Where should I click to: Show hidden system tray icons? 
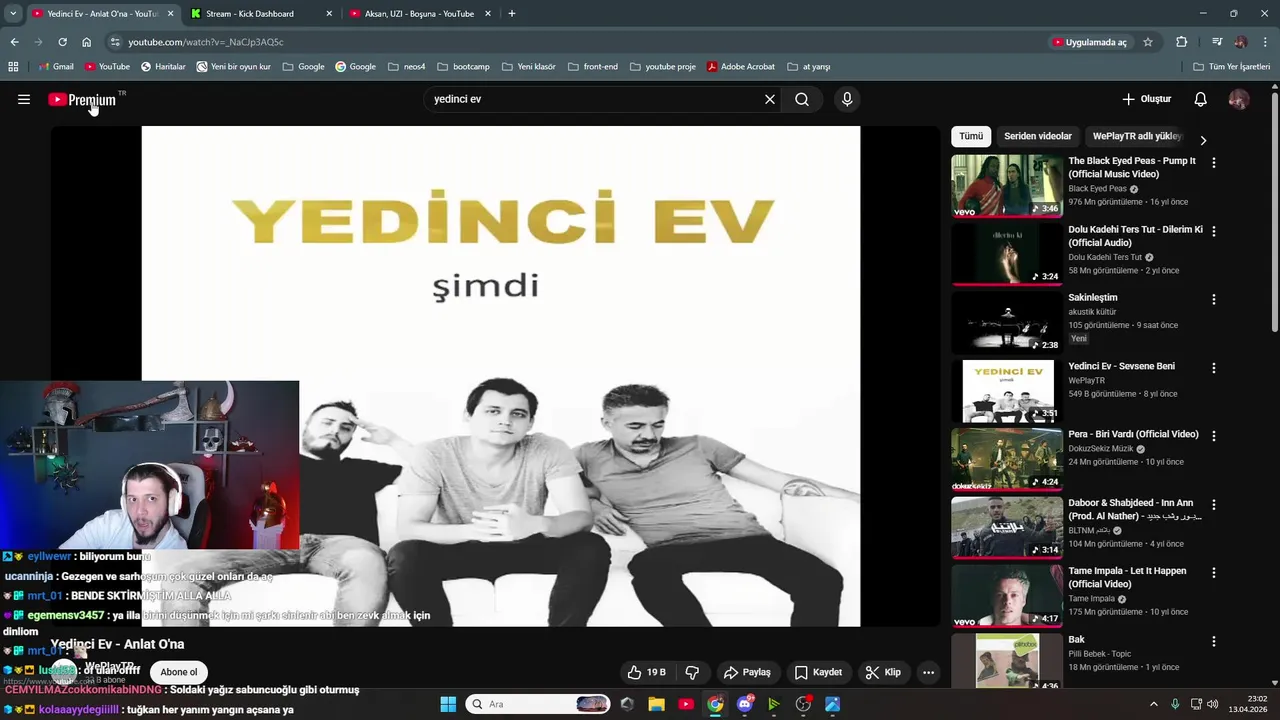click(1153, 704)
